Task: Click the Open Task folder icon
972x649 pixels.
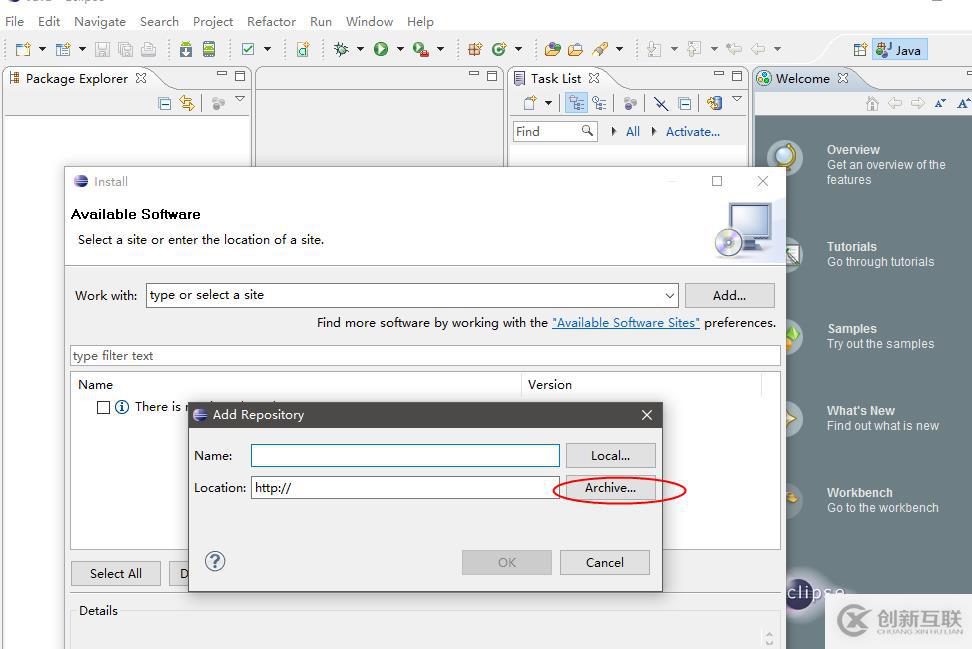Action: (x=575, y=49)
